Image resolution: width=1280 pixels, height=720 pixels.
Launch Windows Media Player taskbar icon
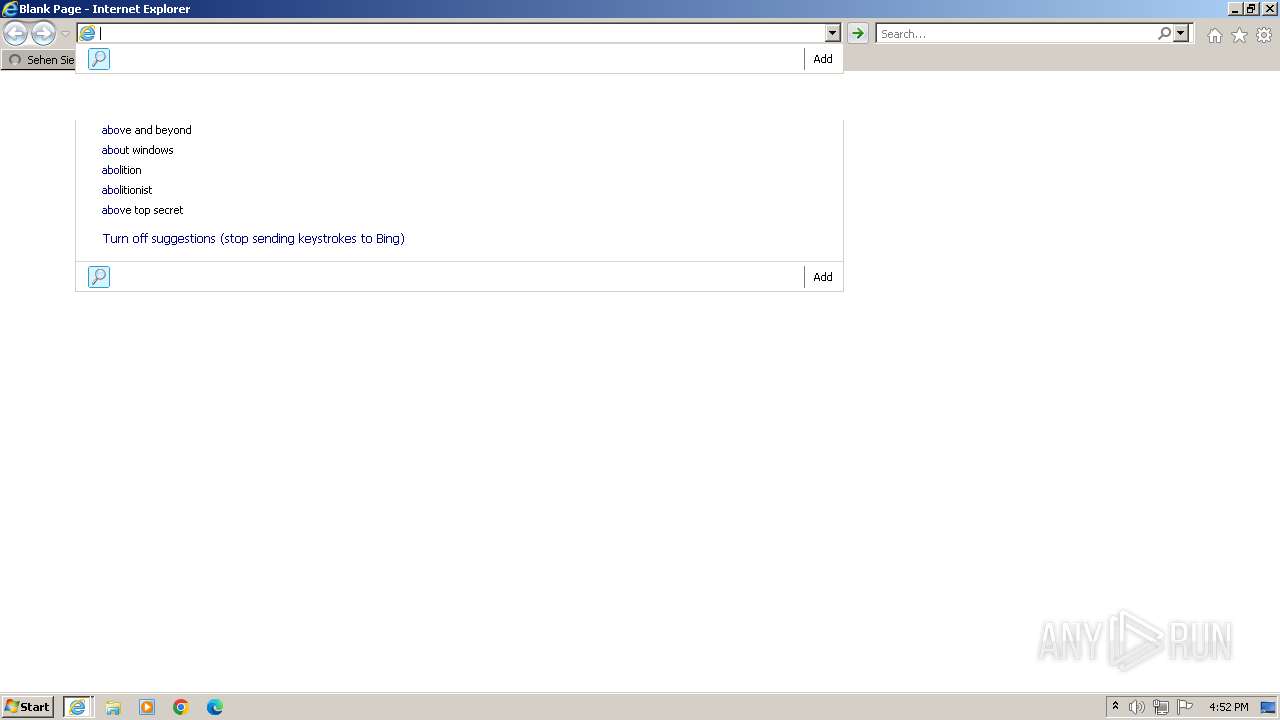click(147, 707)
